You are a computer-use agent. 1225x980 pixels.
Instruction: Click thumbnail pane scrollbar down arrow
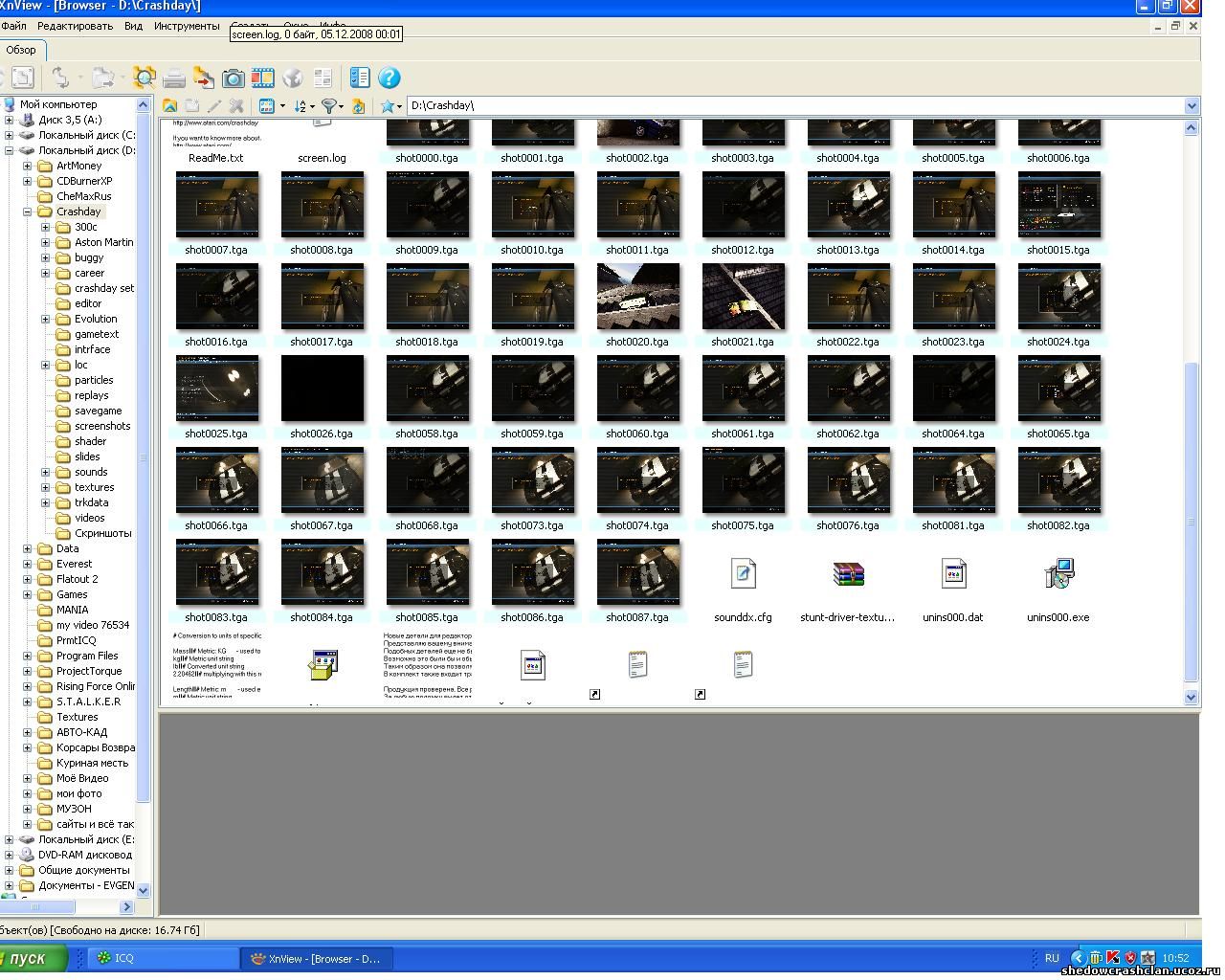(x=1192, y=698)
